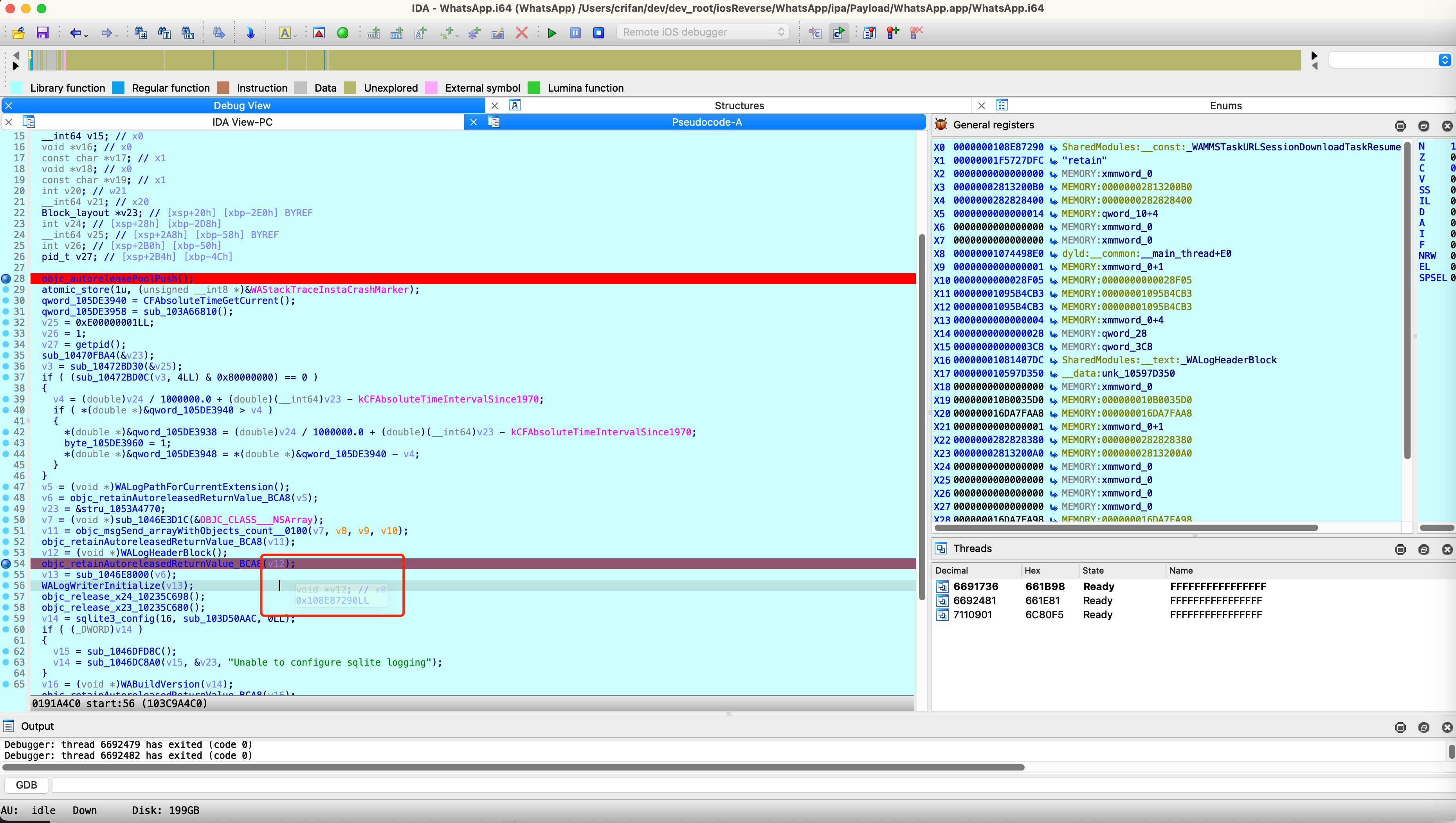The height and width of the screenshot is (823, 1456).
Task: Pause the debugged process
Action: tap(575, 33)
